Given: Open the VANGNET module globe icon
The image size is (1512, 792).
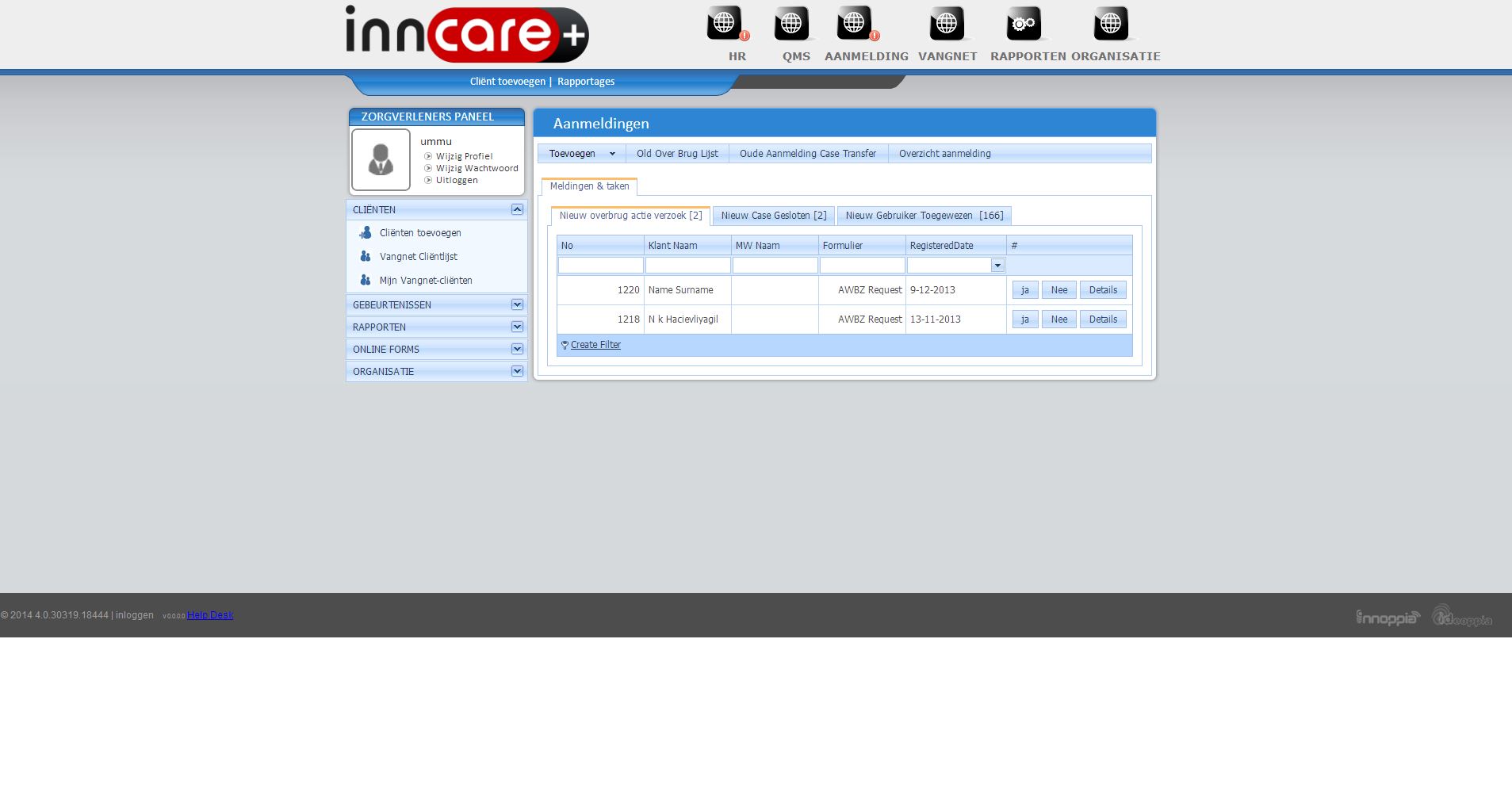Looking at the screenshot, I should (947, 23).
